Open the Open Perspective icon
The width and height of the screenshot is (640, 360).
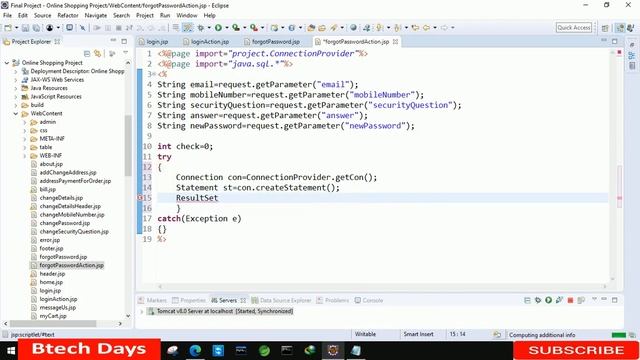click(605, 28)
